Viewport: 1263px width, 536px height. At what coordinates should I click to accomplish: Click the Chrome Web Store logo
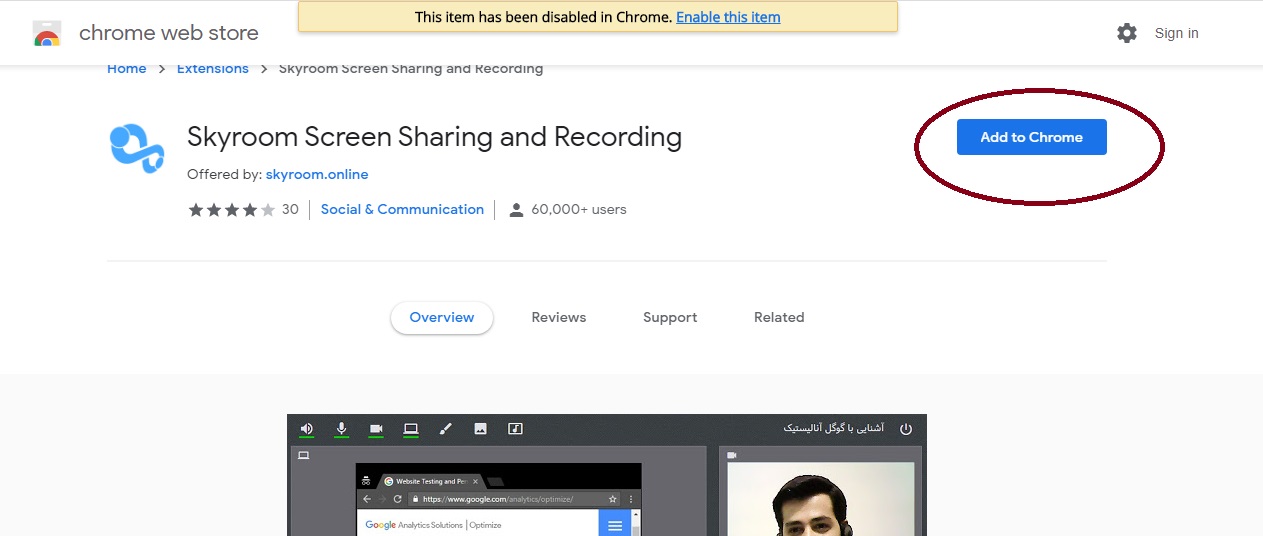point(47,33)
